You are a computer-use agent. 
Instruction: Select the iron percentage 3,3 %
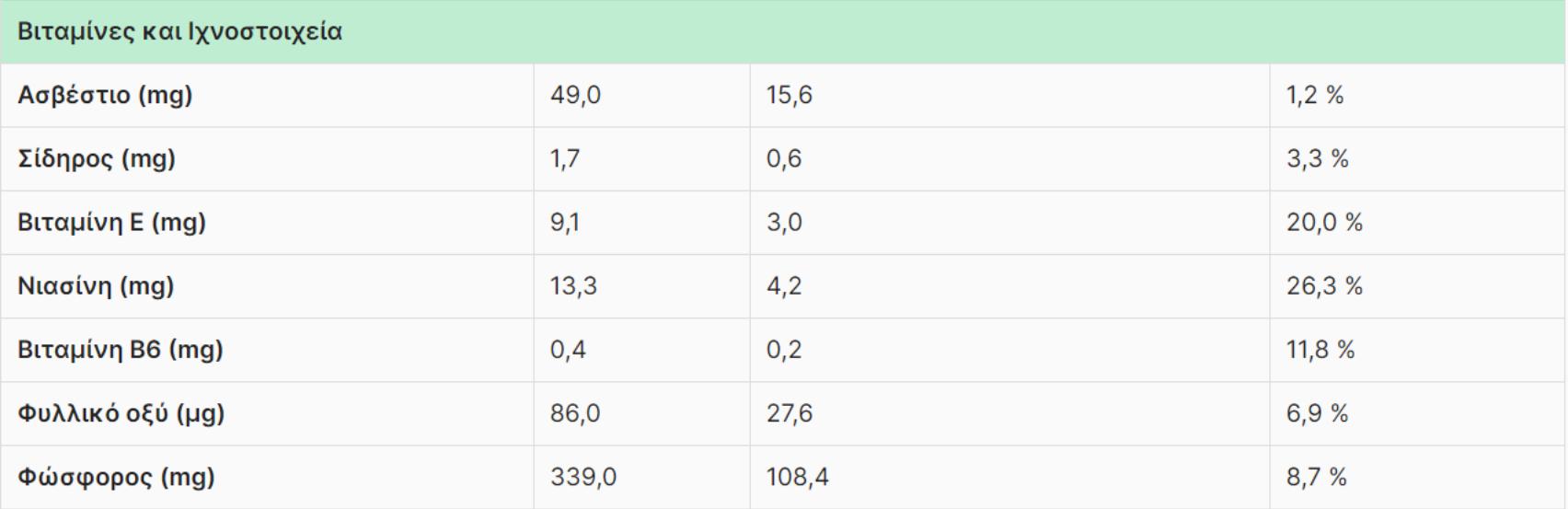coord(1317,159)
